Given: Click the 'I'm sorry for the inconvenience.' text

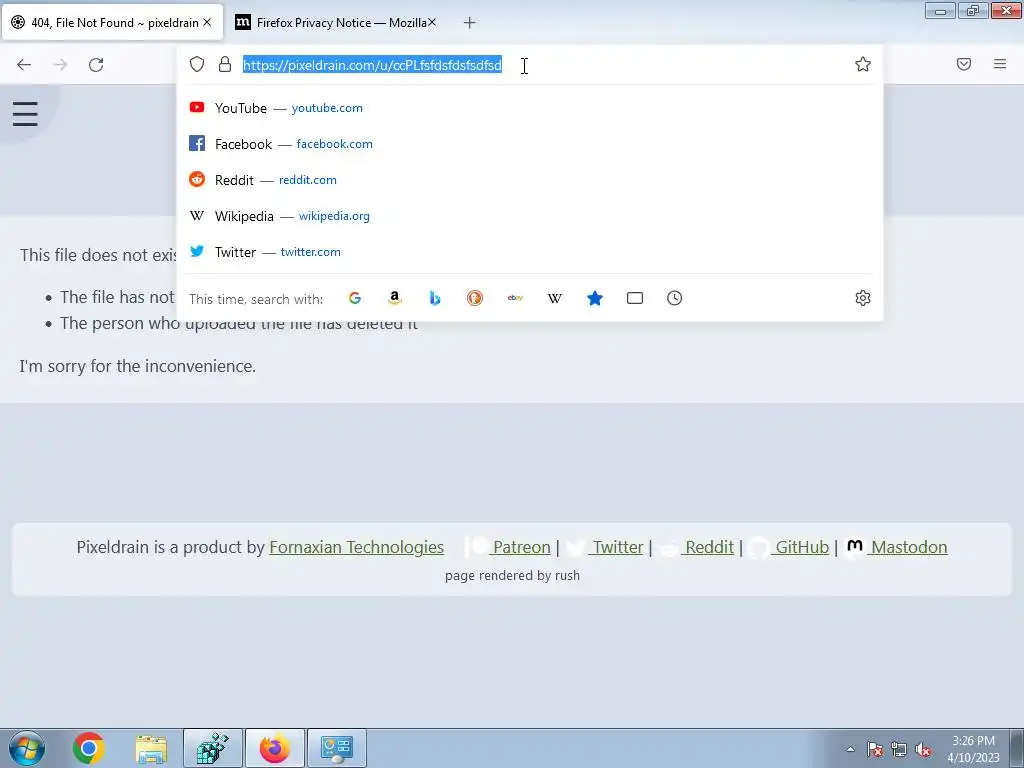Looking at the screenshot, I should point(138,366).
